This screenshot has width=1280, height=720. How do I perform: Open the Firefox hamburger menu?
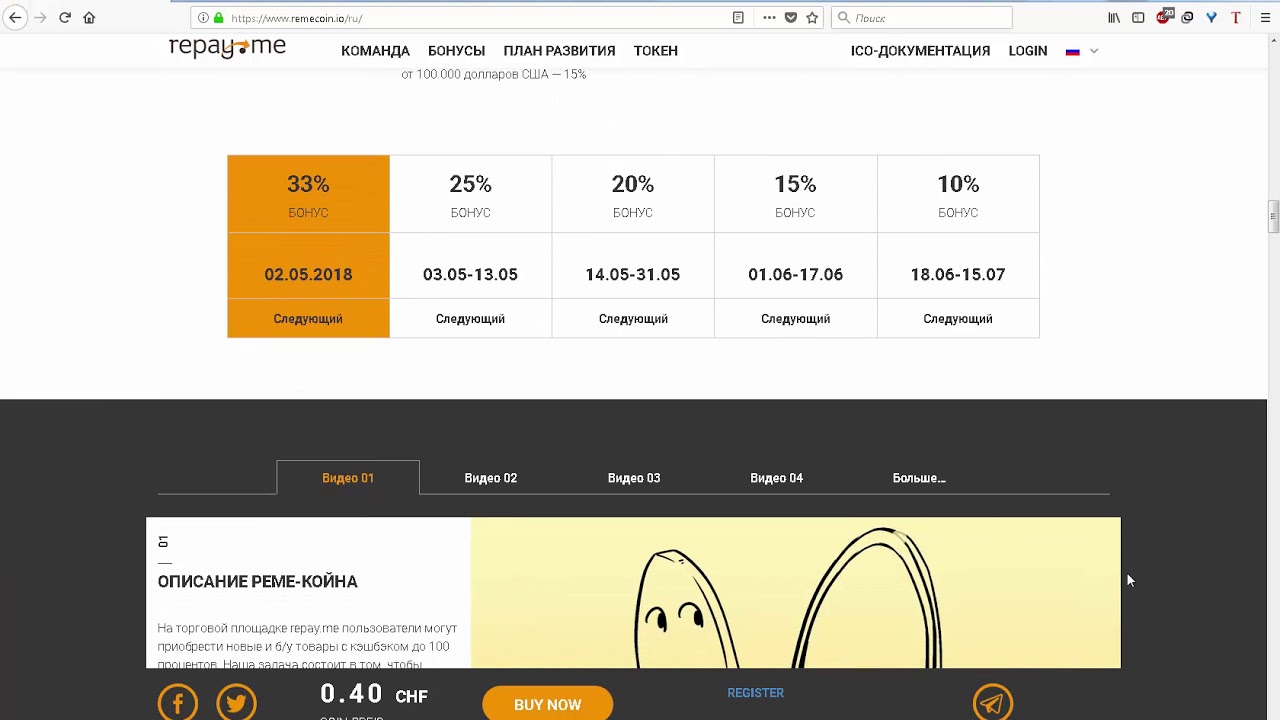[x=1266, y=18]
